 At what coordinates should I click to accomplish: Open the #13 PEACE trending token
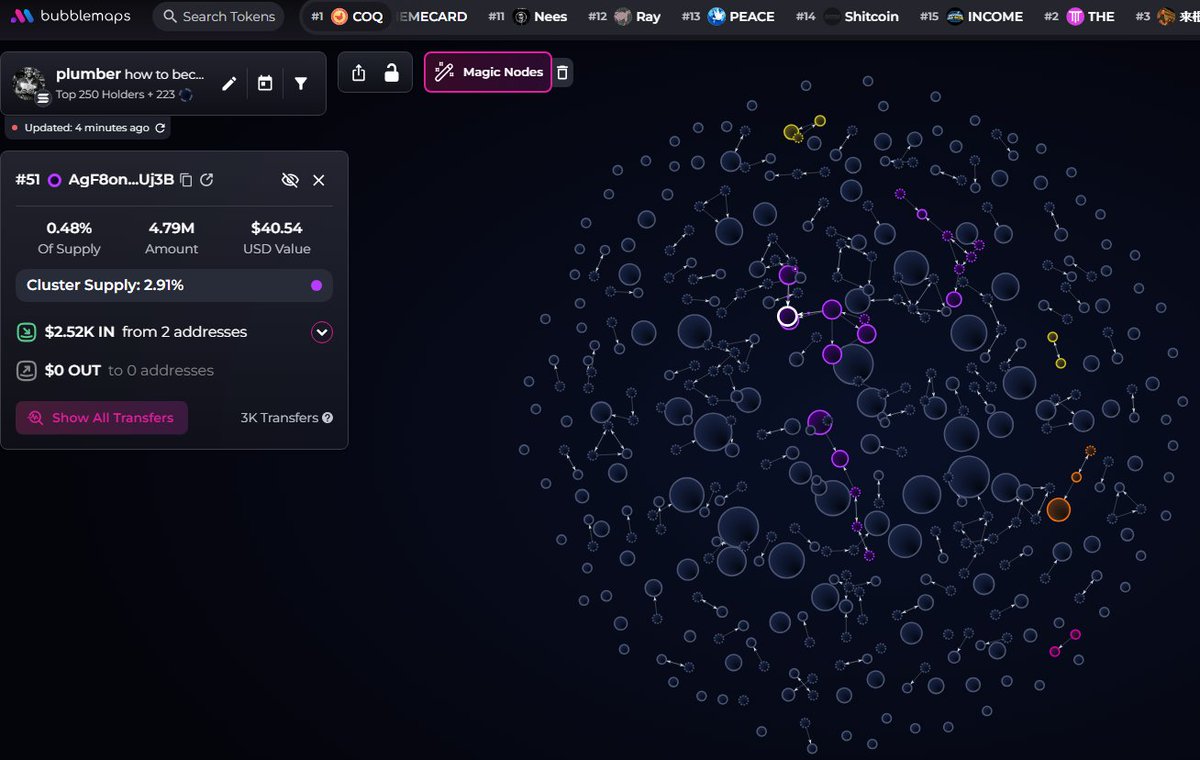(x=728, y=16)
